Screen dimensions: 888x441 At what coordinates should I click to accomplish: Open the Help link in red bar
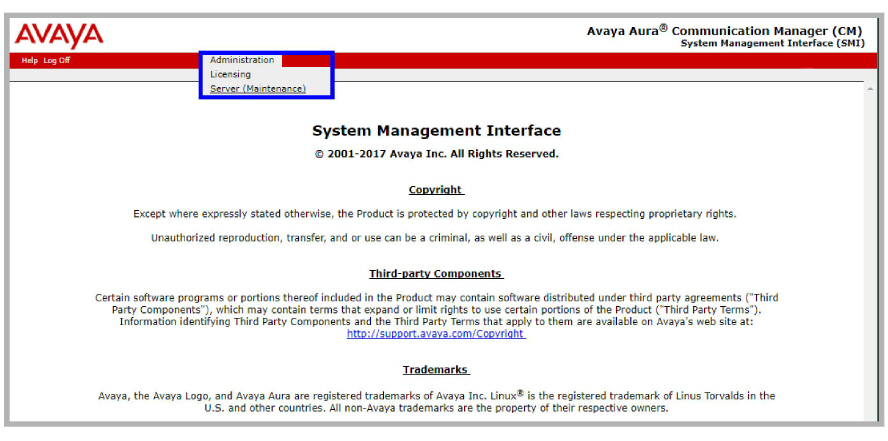29,61
